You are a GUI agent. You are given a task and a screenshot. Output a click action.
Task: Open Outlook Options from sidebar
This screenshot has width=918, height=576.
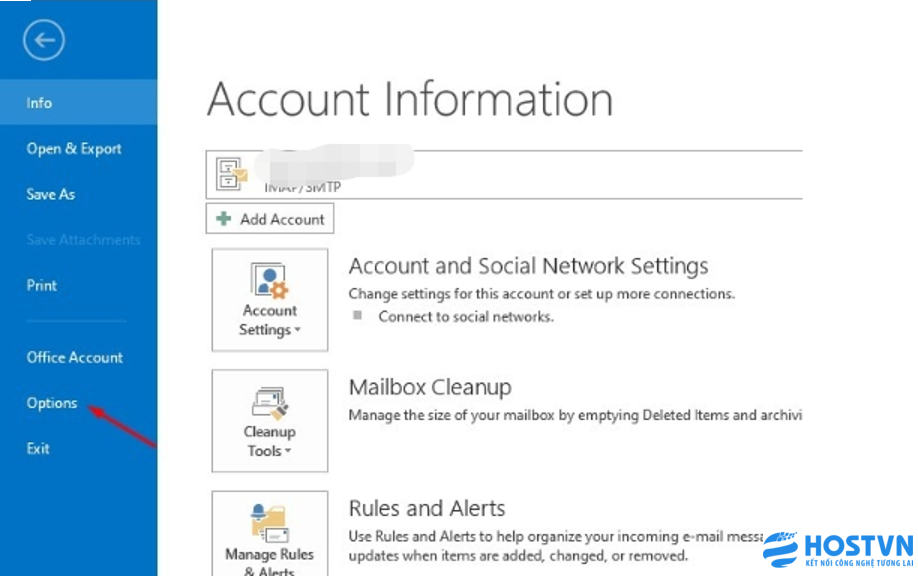coord(52,403)
